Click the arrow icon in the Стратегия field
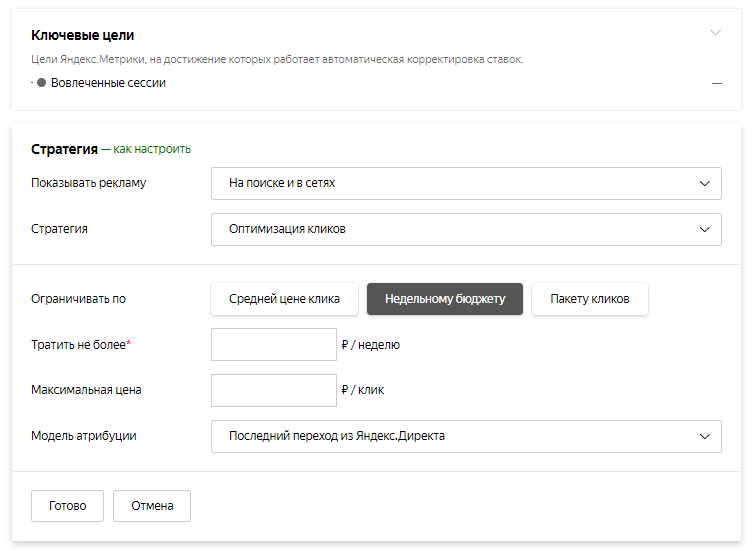Screen dimensions: 755x551 tap(704, 229)
